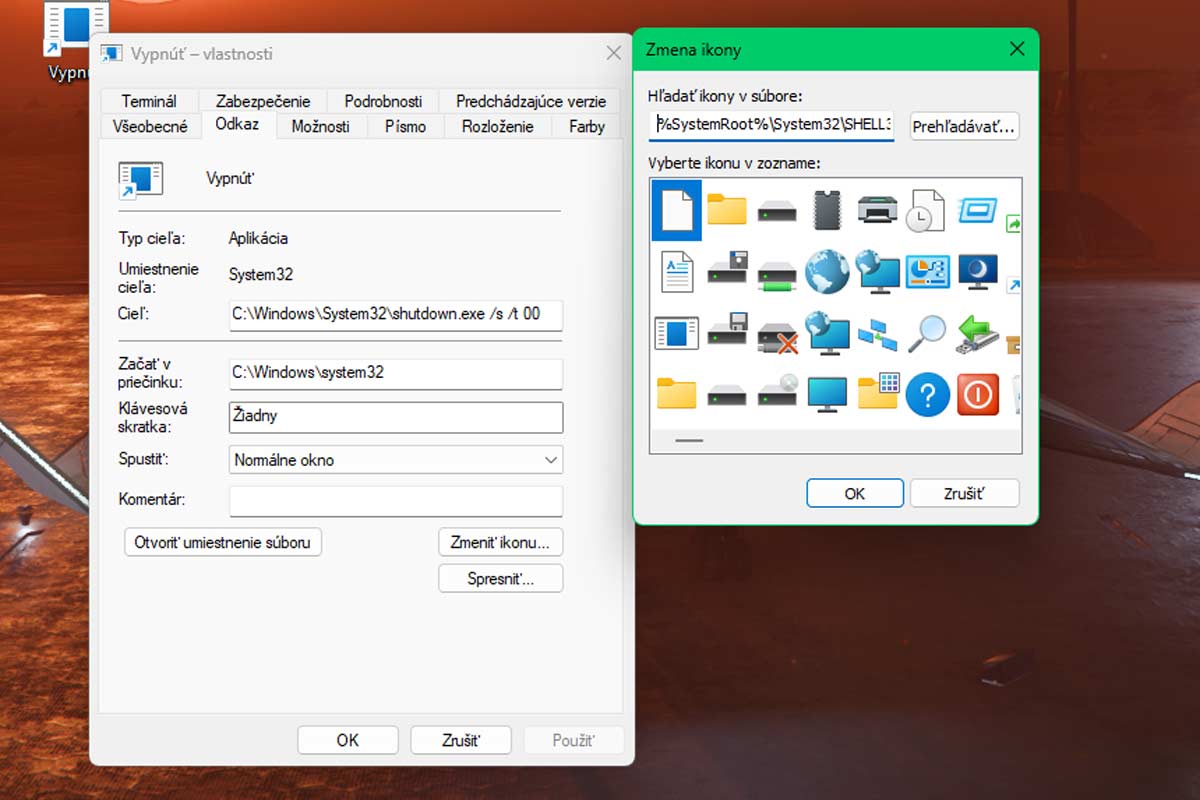The height and width of the screenshot is (800, 1200).
Task: Choose the three networked screens icon
Action: [877, 334]
